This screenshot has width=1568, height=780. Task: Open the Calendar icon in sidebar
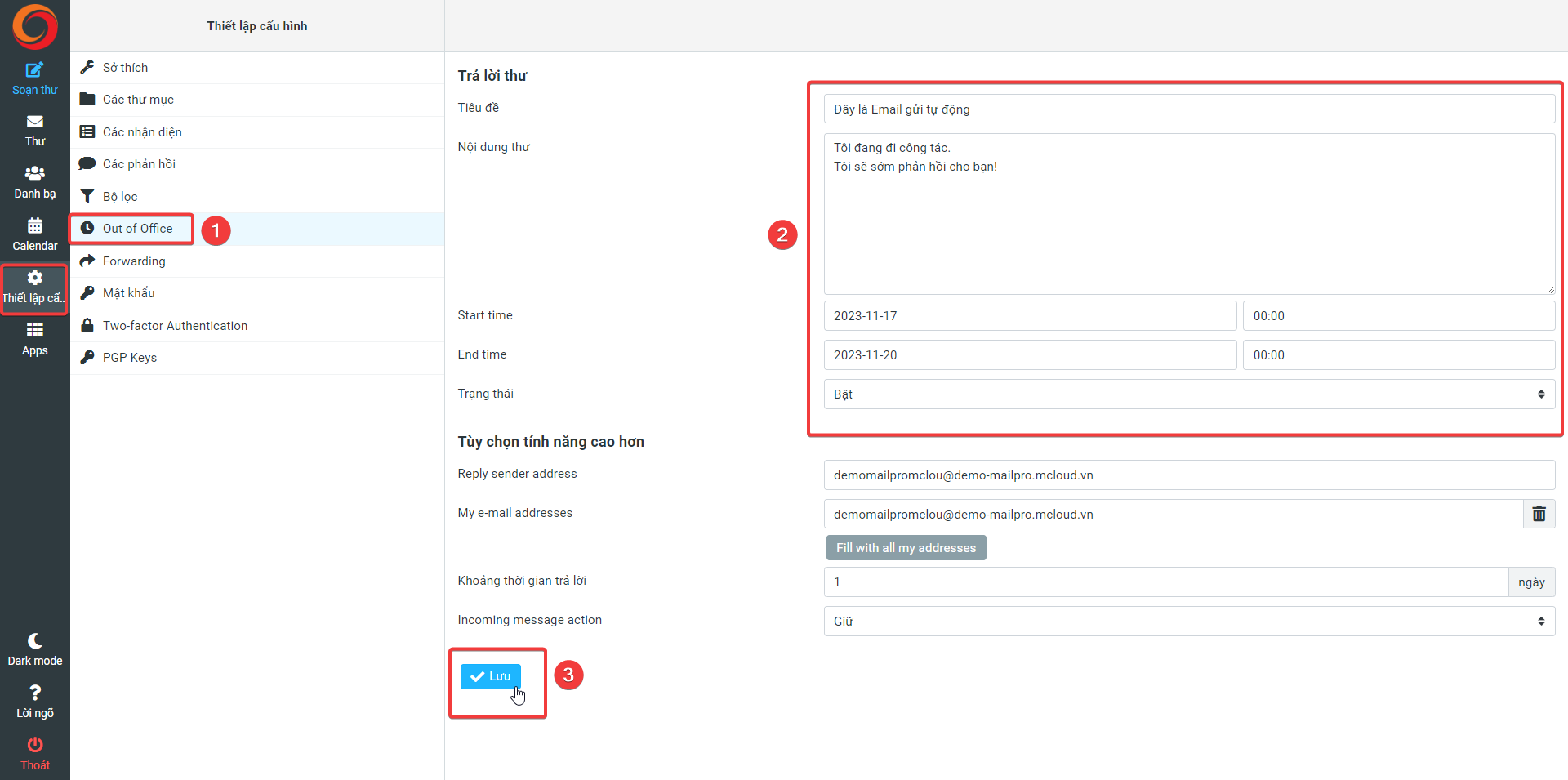click(34, 225)
